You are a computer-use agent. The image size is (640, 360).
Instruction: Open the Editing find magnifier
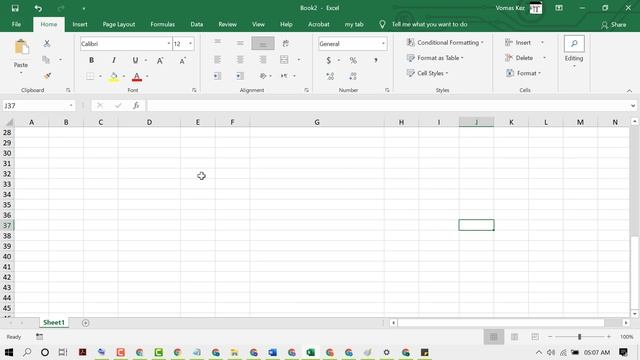tap(574, 44)
